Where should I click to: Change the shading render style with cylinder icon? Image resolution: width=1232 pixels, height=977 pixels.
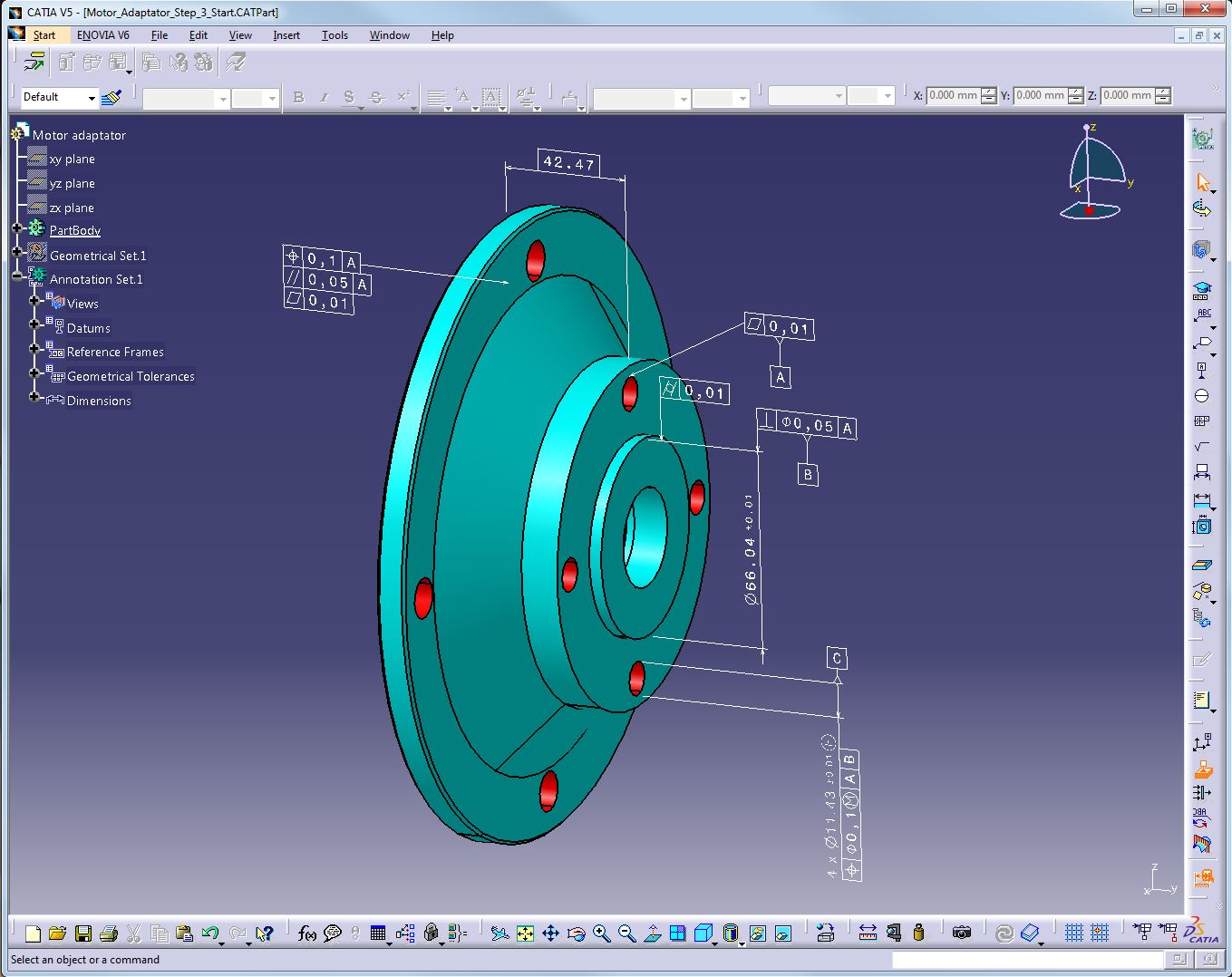pyautogui.click(x=732, y=933)
